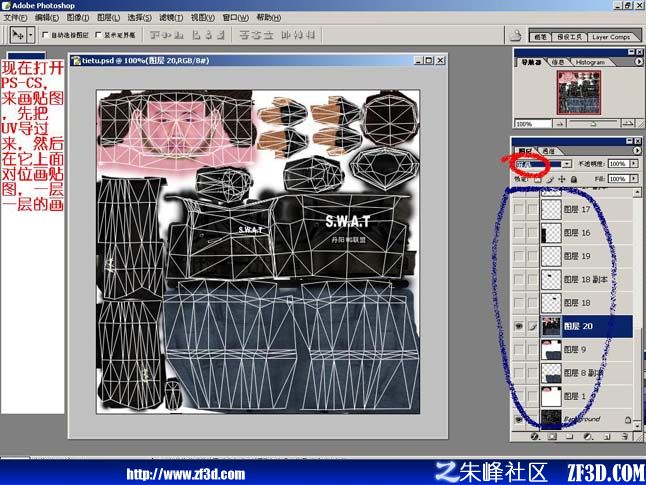This screenshot has width=646, height=485.
Task: Click the paintbrush indicator on 图层 20
Action: [x=532, y=326]
